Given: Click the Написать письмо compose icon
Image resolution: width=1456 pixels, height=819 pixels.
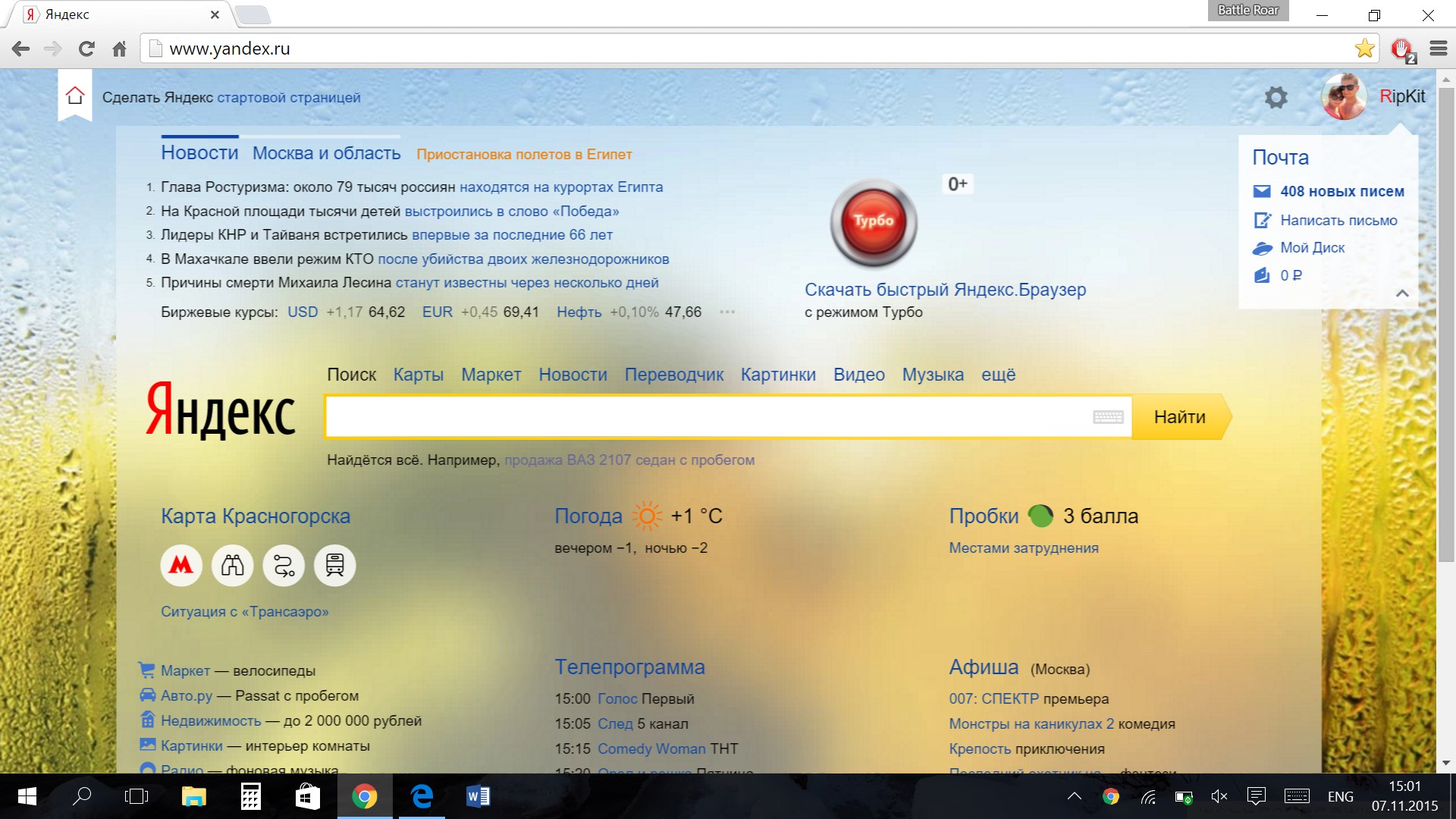Looking at the screenshot, I should (1263, 218).
